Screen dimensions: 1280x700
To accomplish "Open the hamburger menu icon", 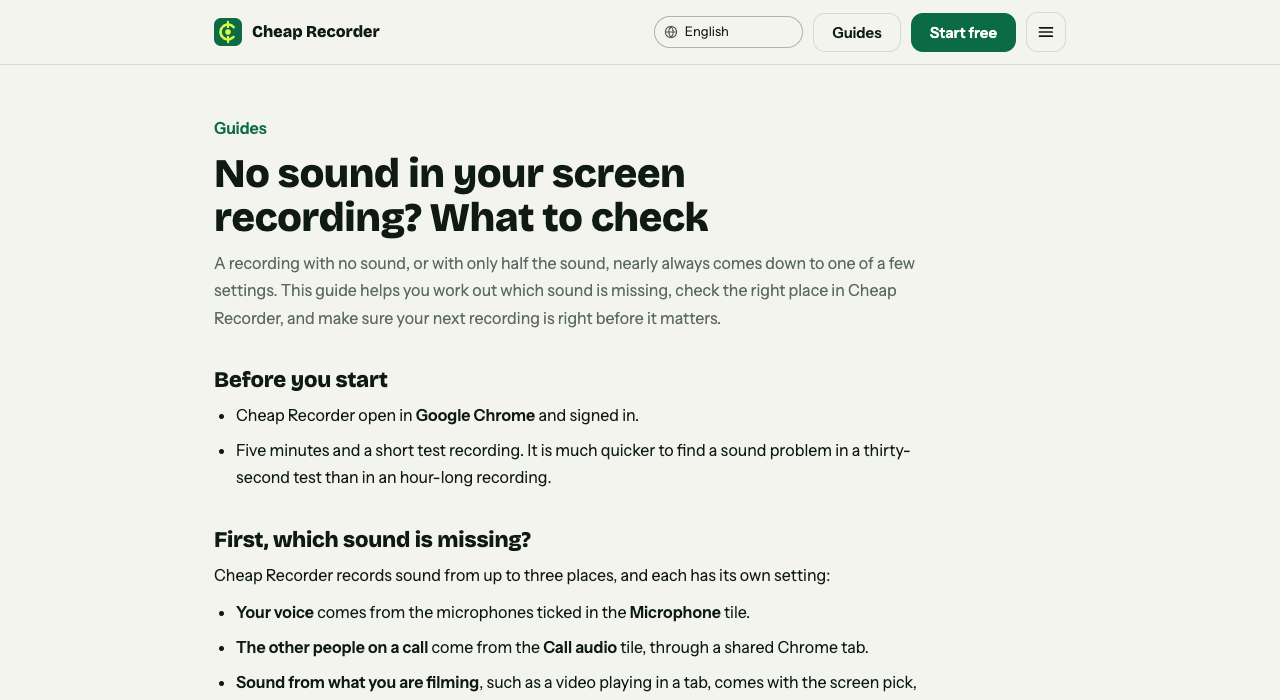I will tap(1046, 32).
